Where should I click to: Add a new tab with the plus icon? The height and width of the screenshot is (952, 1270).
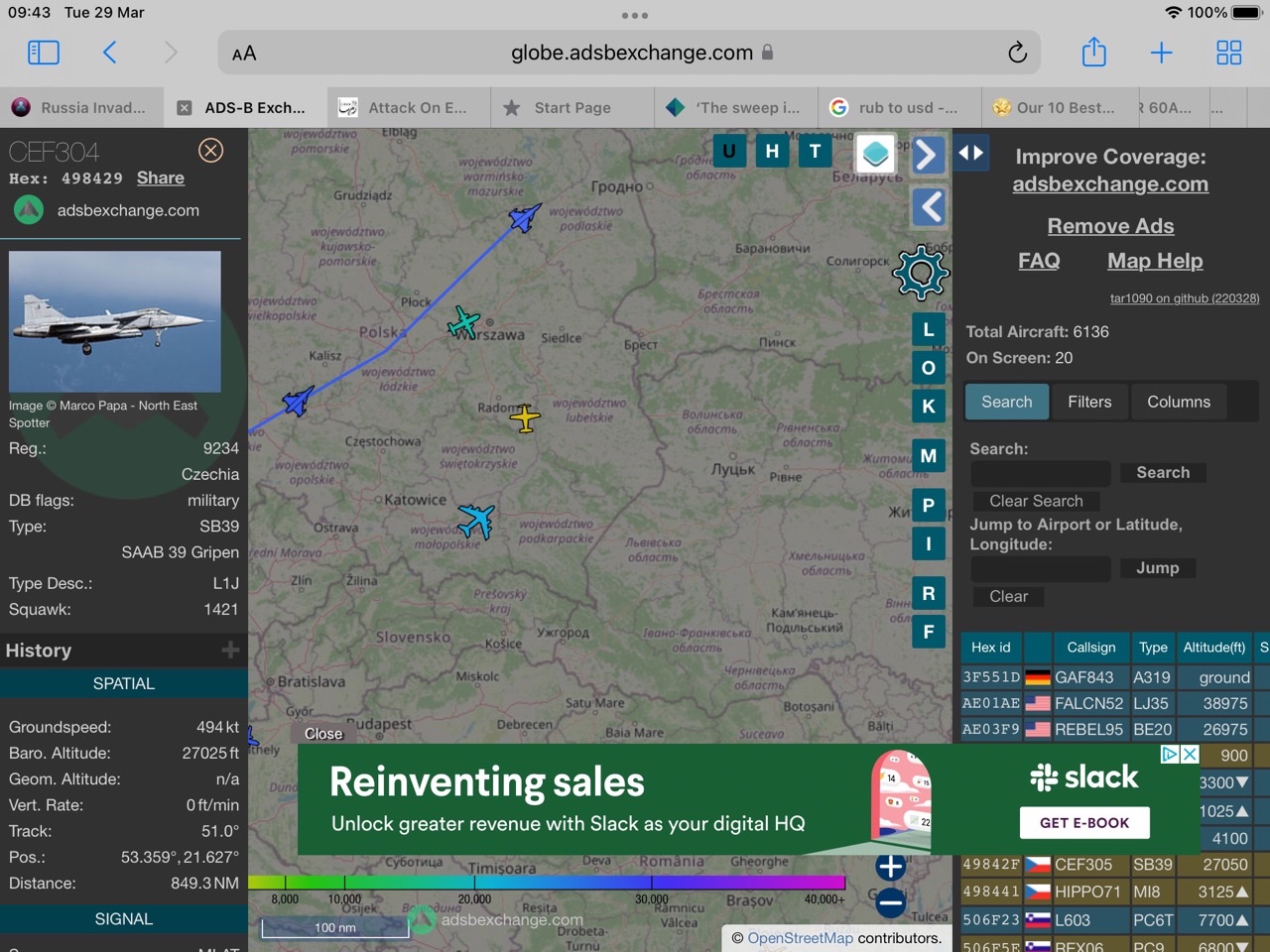(x=1161, y=53)
